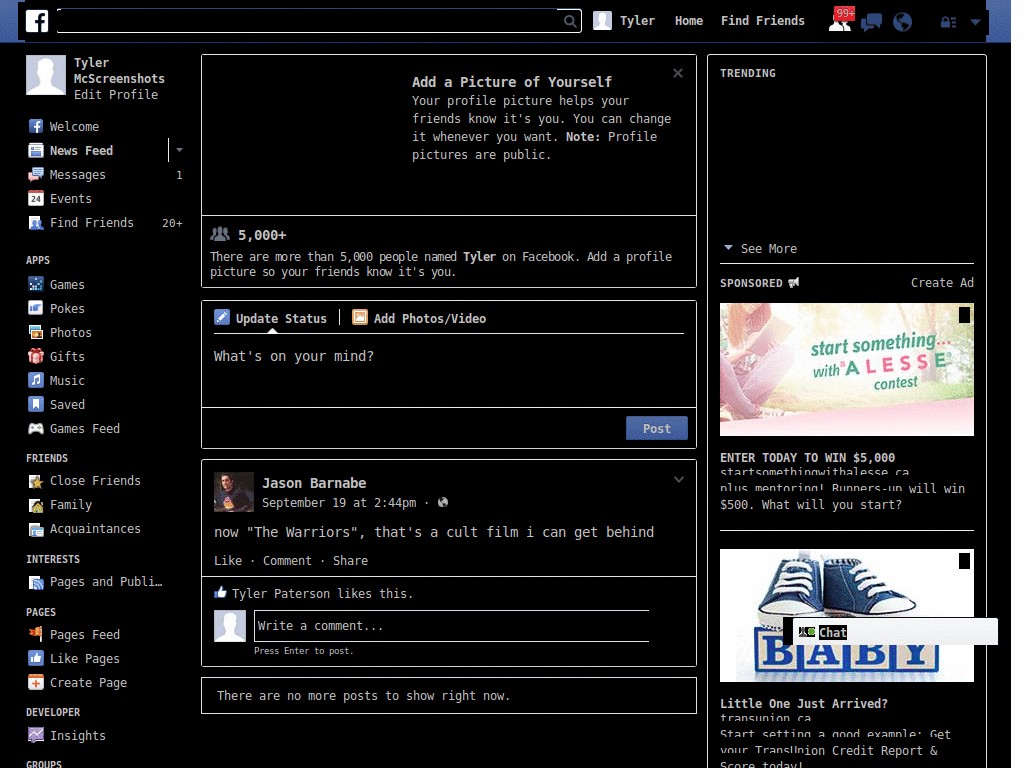
Task: Click the Music icon in sidebar
Action: (x=36, y=380)
